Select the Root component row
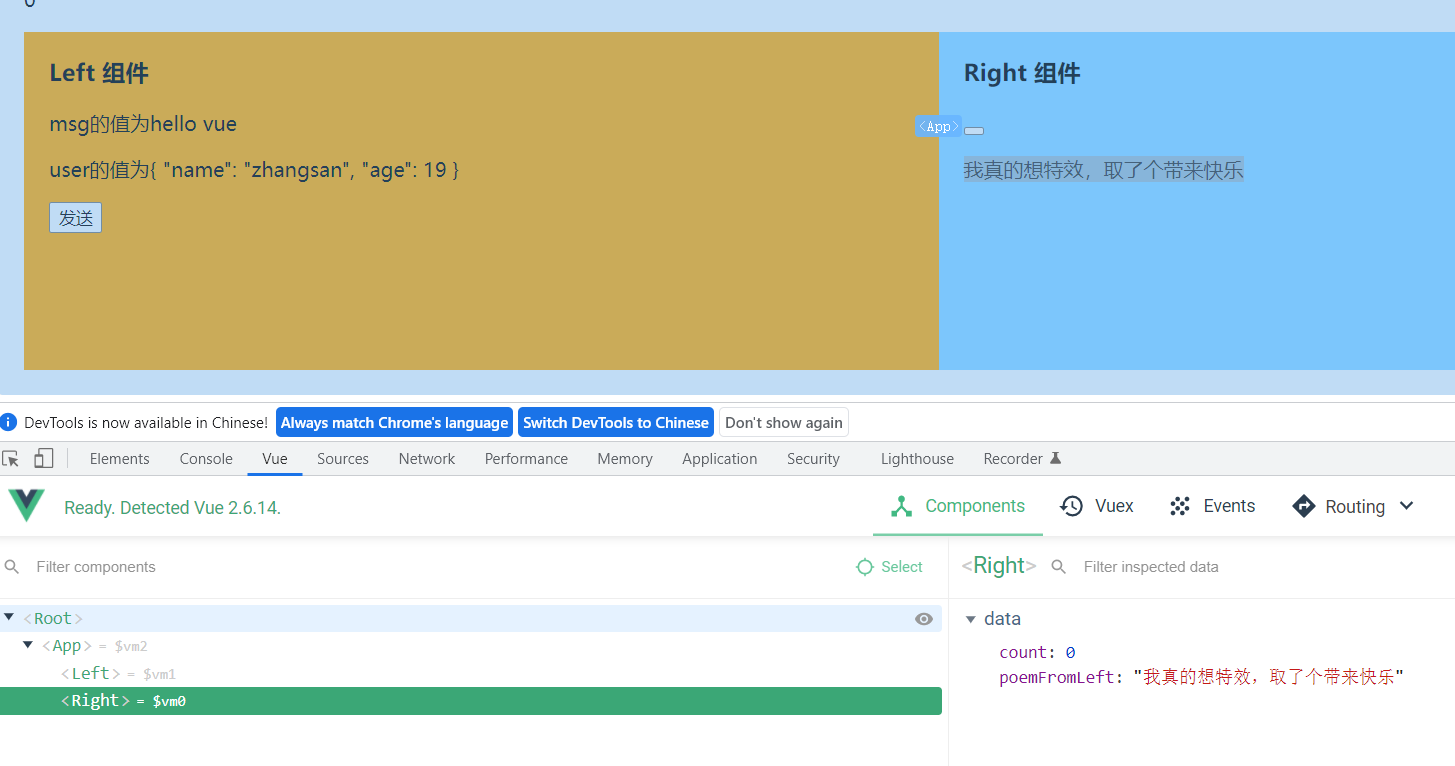 (x=471, y=618)
